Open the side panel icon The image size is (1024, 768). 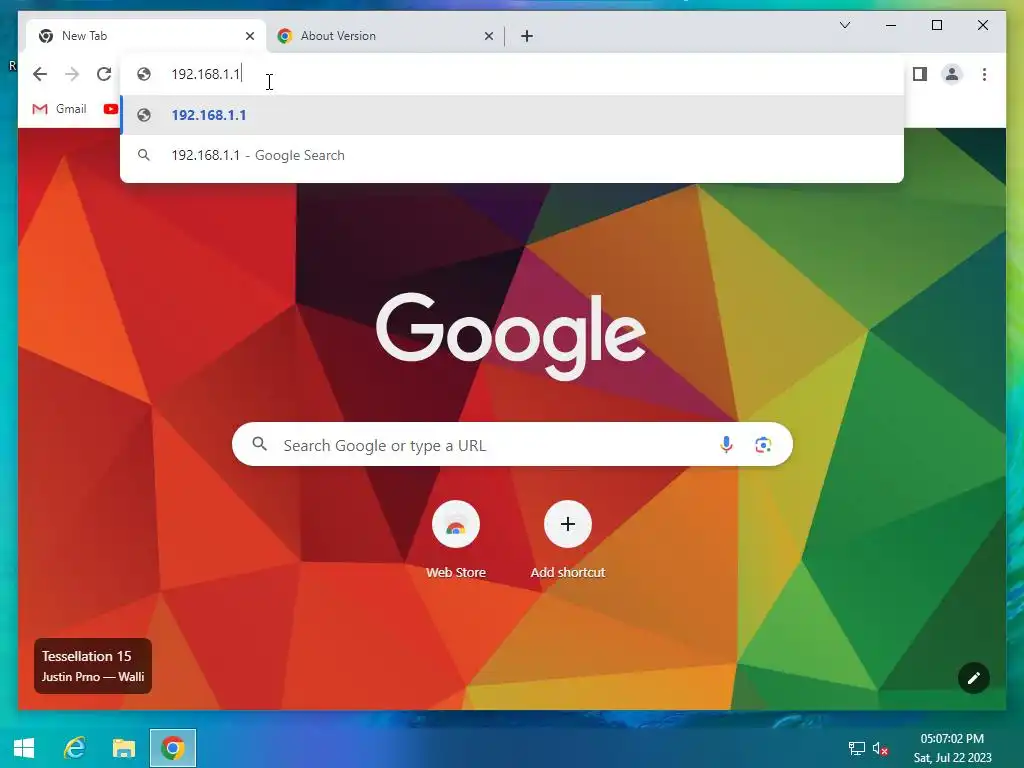(920, 74)
